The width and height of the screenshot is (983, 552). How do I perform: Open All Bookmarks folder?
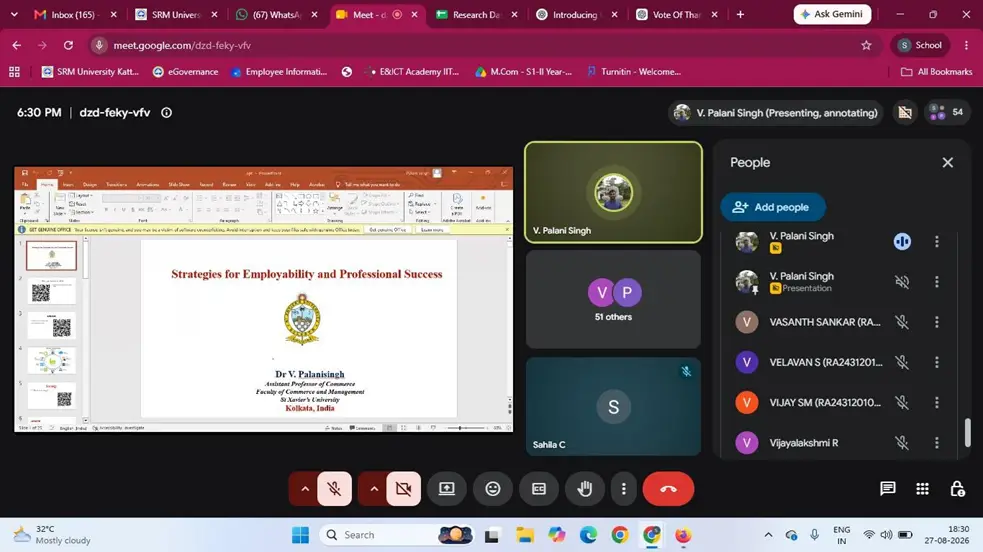pyautogui.click(x=936, y=72)
